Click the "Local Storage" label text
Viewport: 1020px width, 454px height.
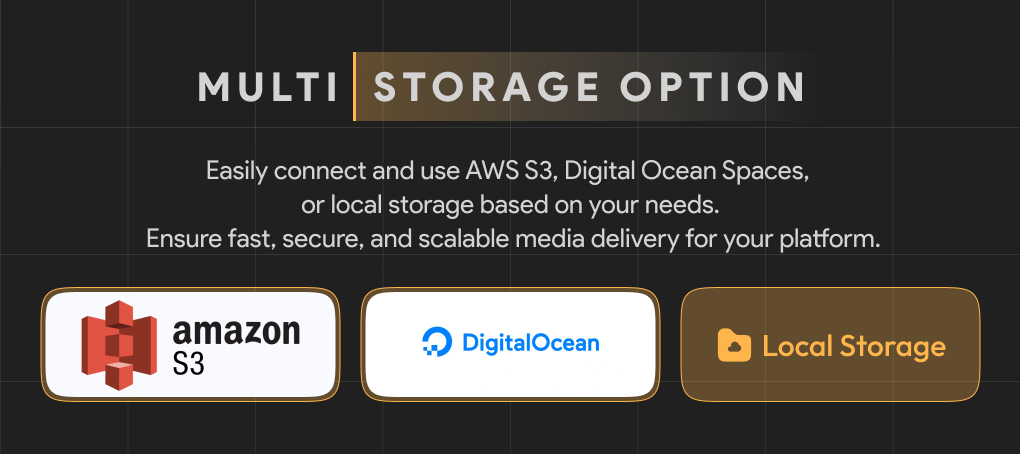853,346
